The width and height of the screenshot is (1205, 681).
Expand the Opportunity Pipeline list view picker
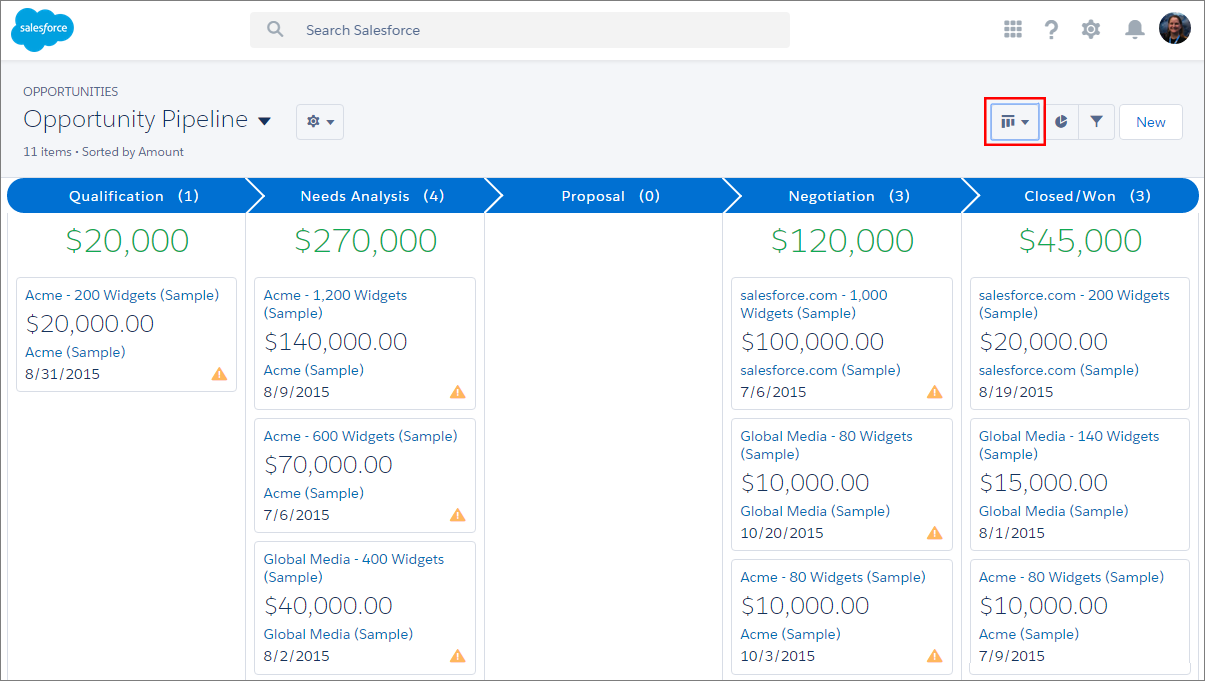264,121
